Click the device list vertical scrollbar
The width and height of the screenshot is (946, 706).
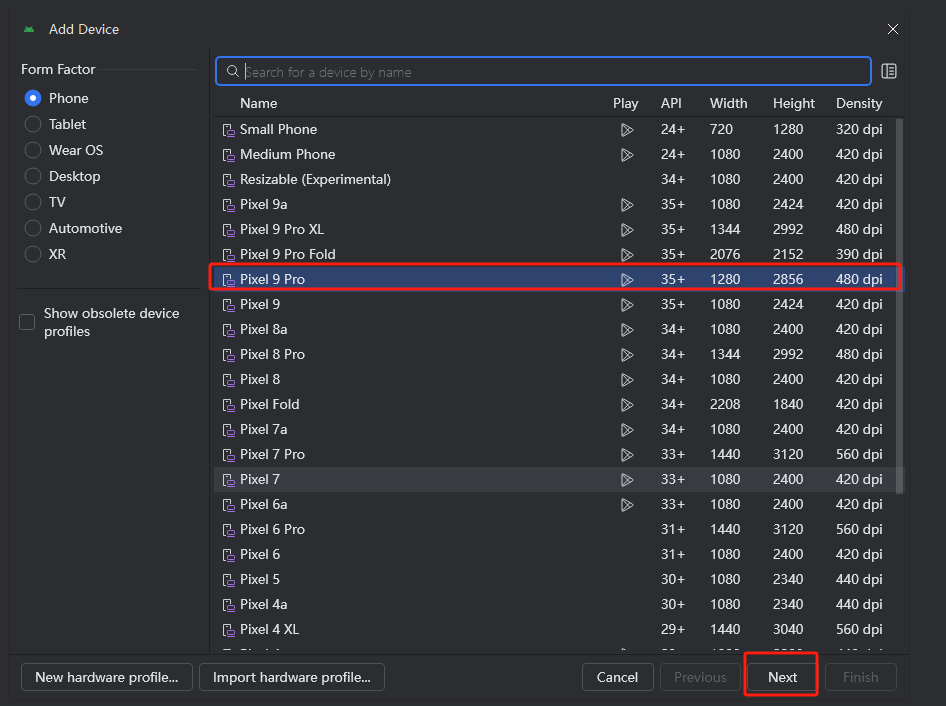(x=900, y=306)
